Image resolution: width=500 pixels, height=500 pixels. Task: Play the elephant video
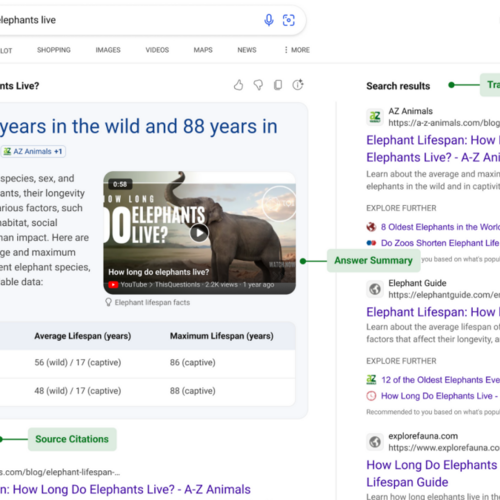[x=199, y=233]
